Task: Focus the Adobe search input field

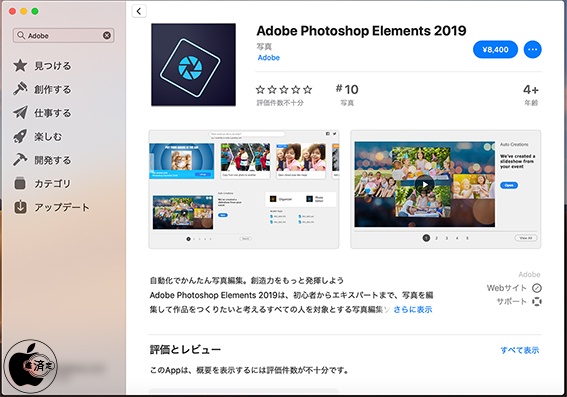Action: 64,35
